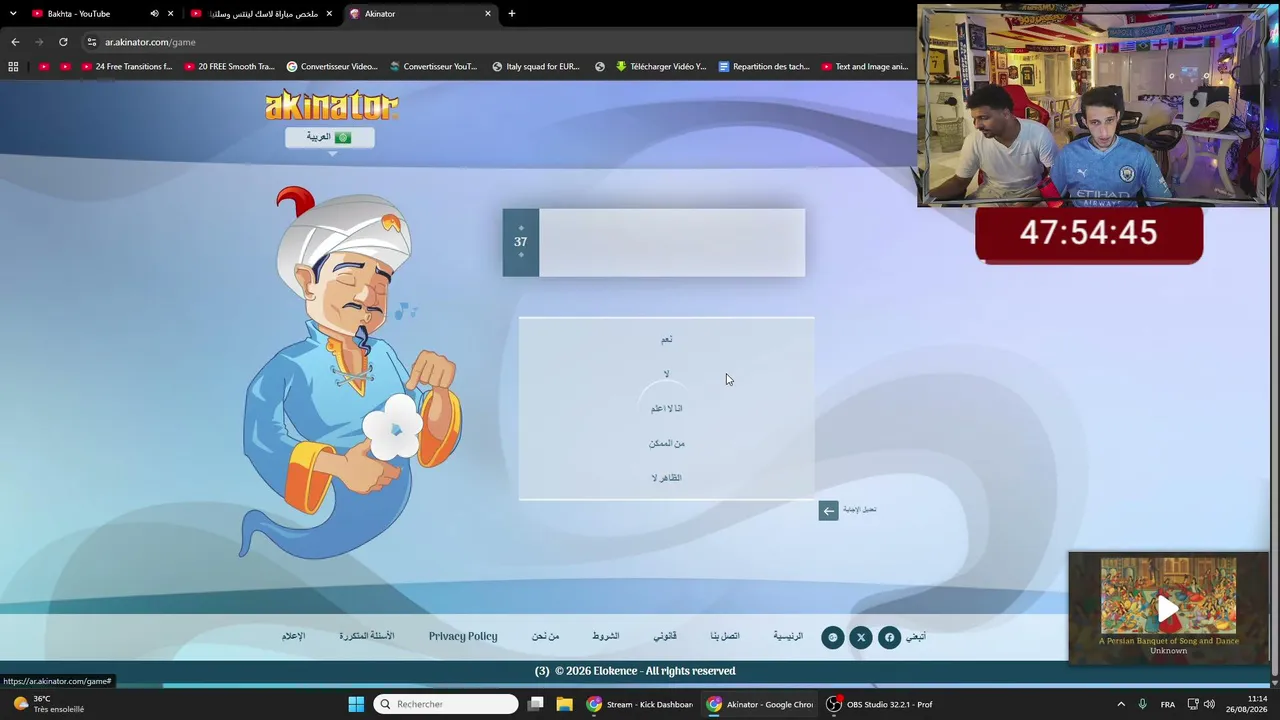Click the back arrow to correct answer
This screenshot has height=720, width=1280.
coord(828,511)
